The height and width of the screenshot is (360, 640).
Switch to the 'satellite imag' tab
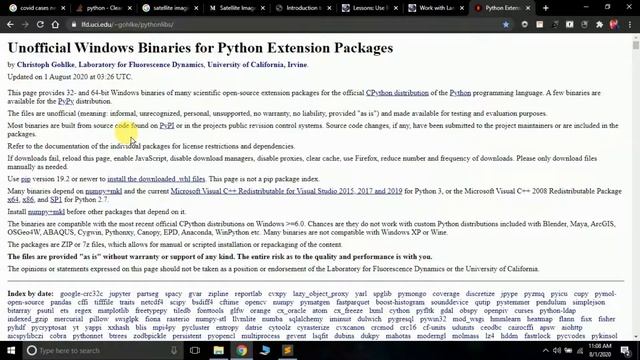tap(170, 8)
